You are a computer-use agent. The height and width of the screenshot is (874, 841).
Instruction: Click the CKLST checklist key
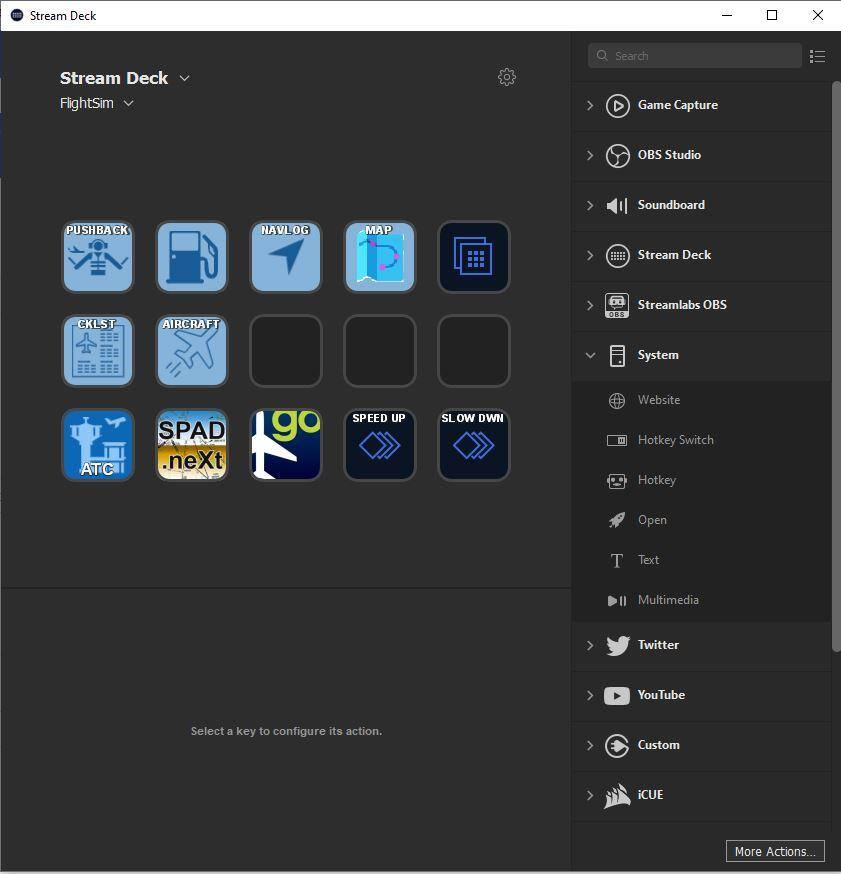click(x=97, y=351)
